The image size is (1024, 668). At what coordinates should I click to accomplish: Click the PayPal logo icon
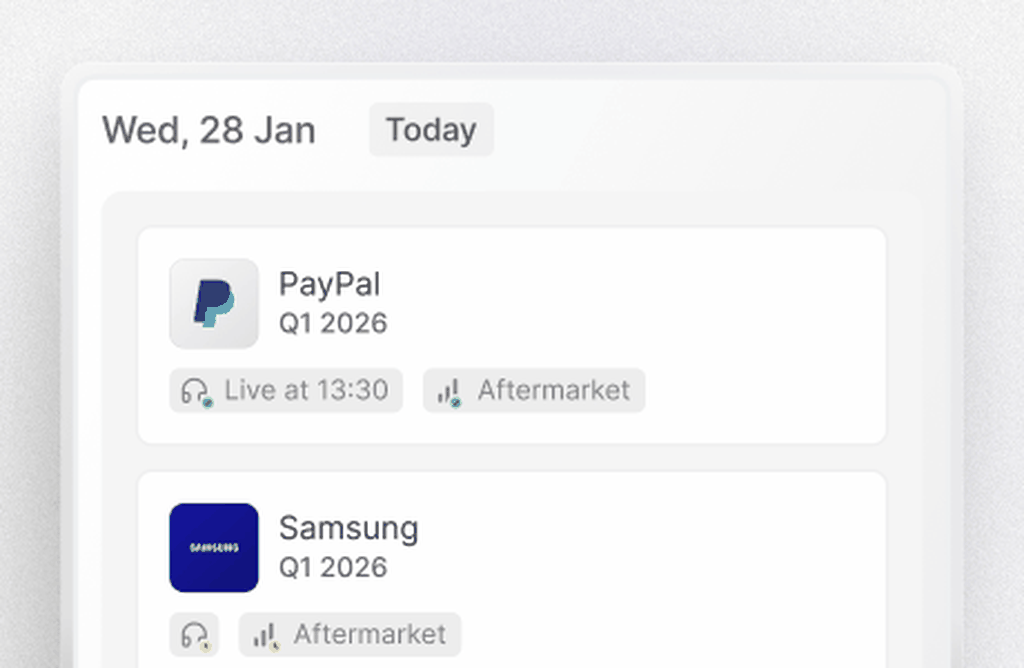tap(214, 304)
